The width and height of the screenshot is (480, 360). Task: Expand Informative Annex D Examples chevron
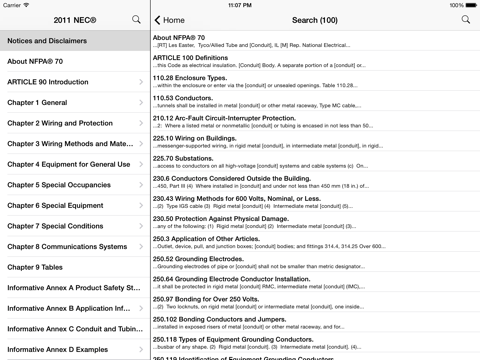(x=141, y=349)
